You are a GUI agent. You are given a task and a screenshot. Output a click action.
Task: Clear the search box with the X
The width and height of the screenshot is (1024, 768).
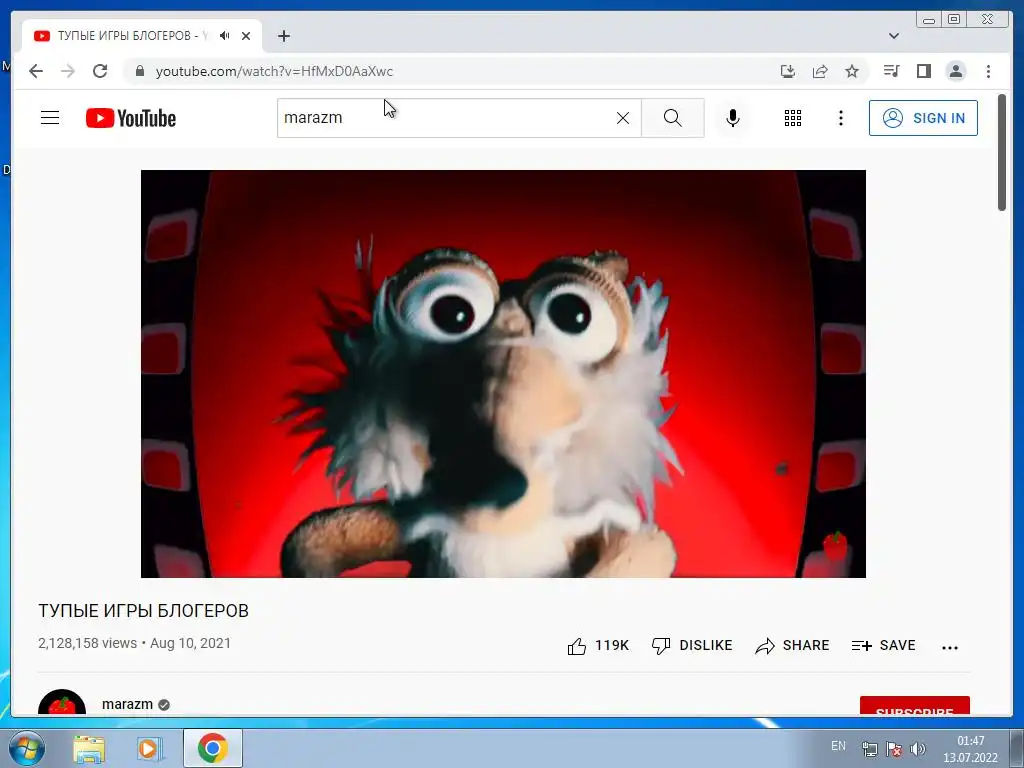(623, 118)
